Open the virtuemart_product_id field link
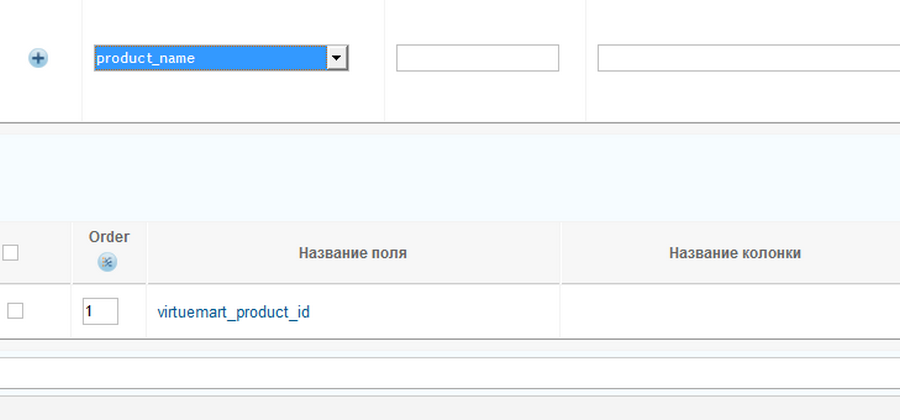Screen dimensions: 900x420 pyautogui.click(x=233, y=312)
